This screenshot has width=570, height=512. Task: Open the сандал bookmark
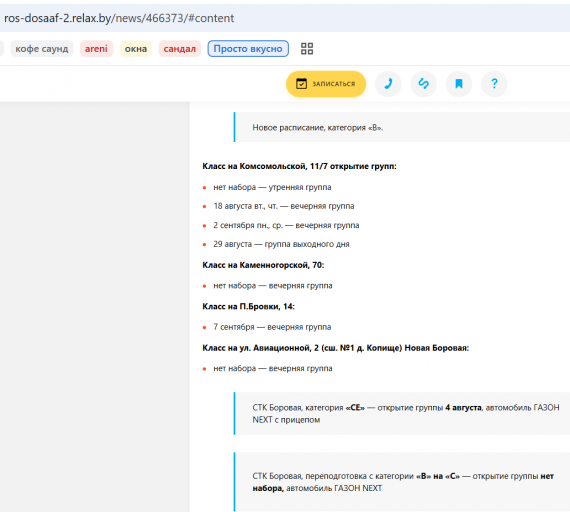pyautogui.click(x=180, y=49)
